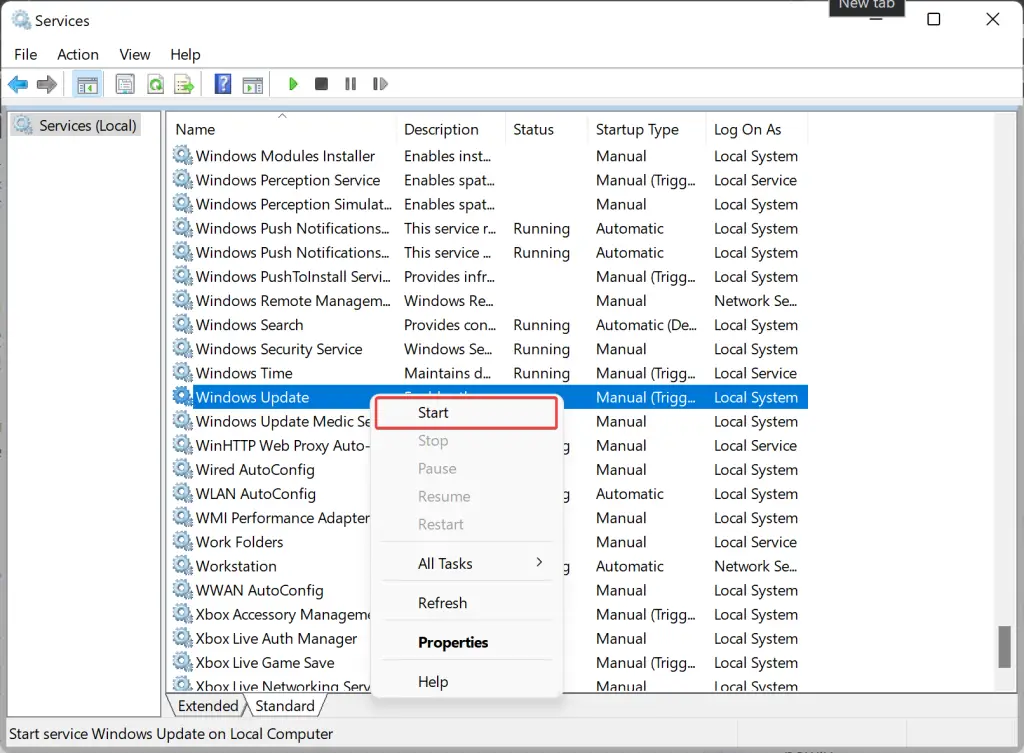1024x753 pixels.
Task: Open the Action menu
Action: (78, 55)
